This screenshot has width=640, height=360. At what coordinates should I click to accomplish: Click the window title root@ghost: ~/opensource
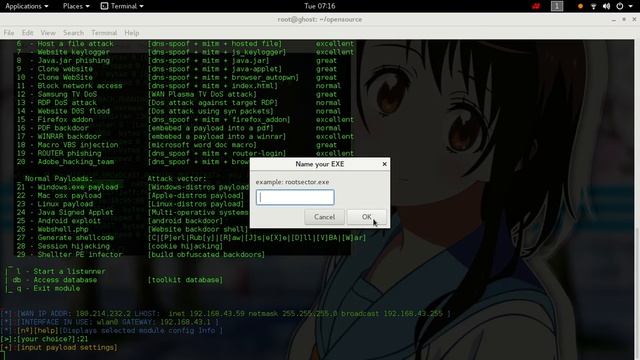pos(320,20)
